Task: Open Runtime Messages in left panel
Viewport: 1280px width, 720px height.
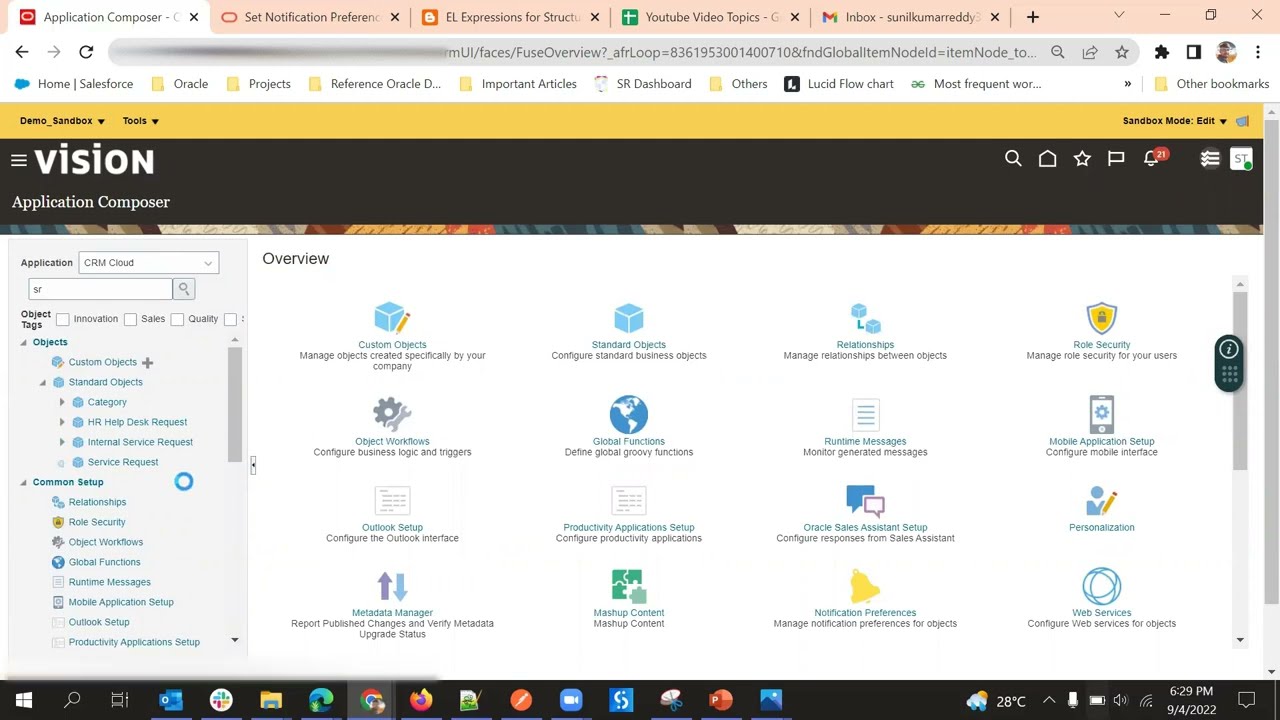Action: point(109,582)
